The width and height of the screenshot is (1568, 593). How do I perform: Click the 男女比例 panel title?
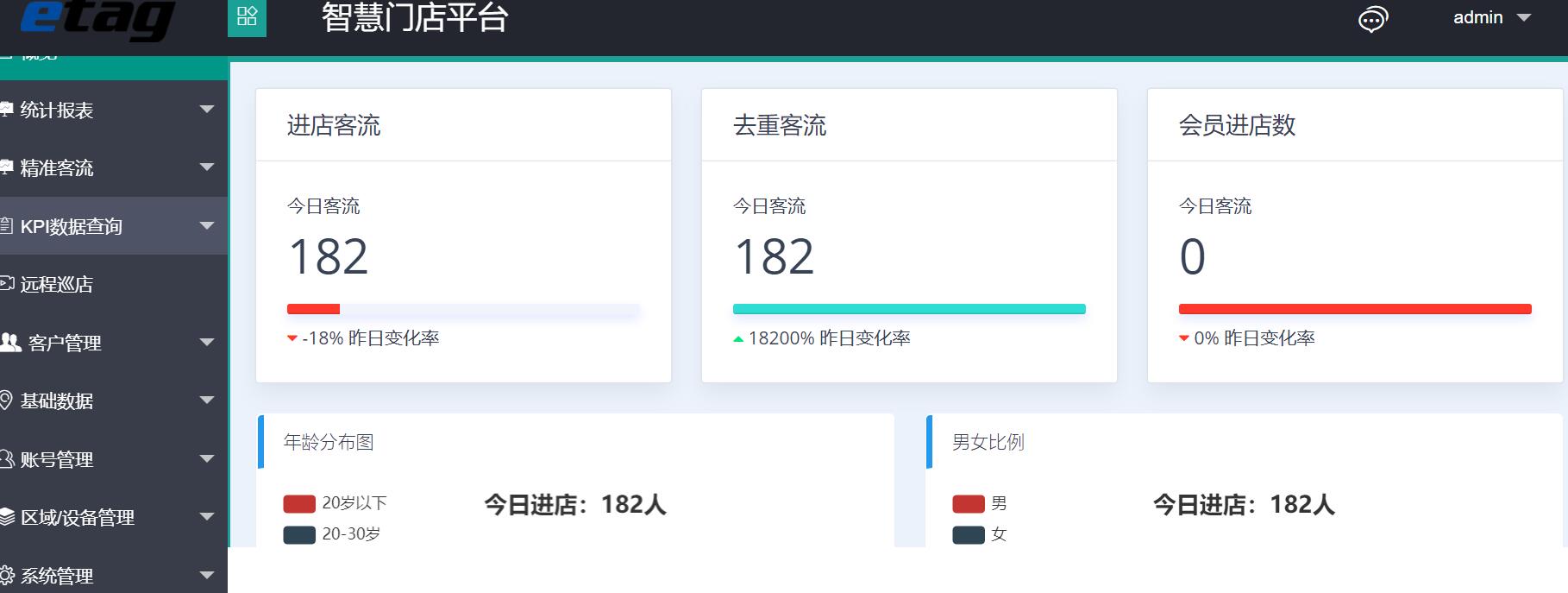[988, 442]
